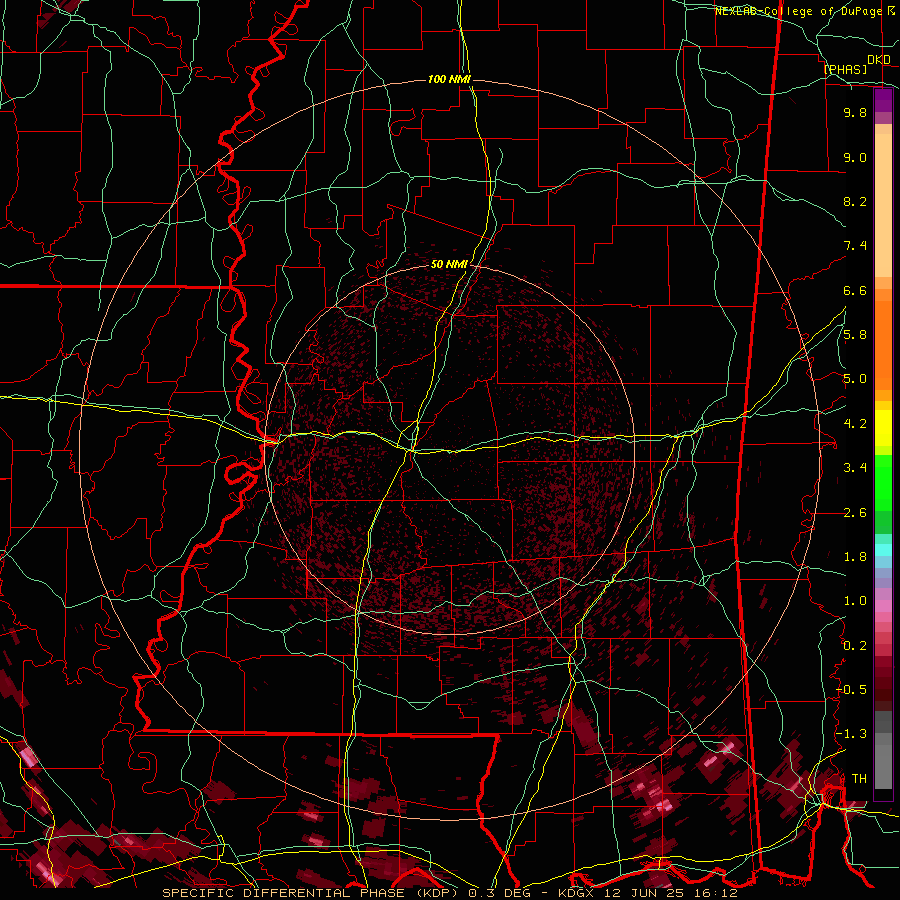Viewport: 900px width, 900px height.
Task: Select the 9.0 scale value
Action: (x=855, y=157)
